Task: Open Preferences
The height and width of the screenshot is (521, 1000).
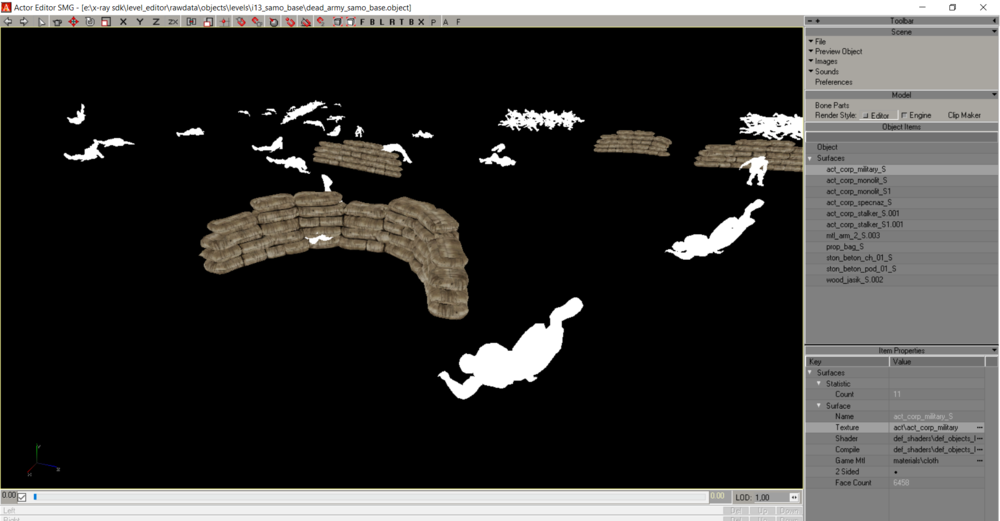Action: tap(834, 82)
